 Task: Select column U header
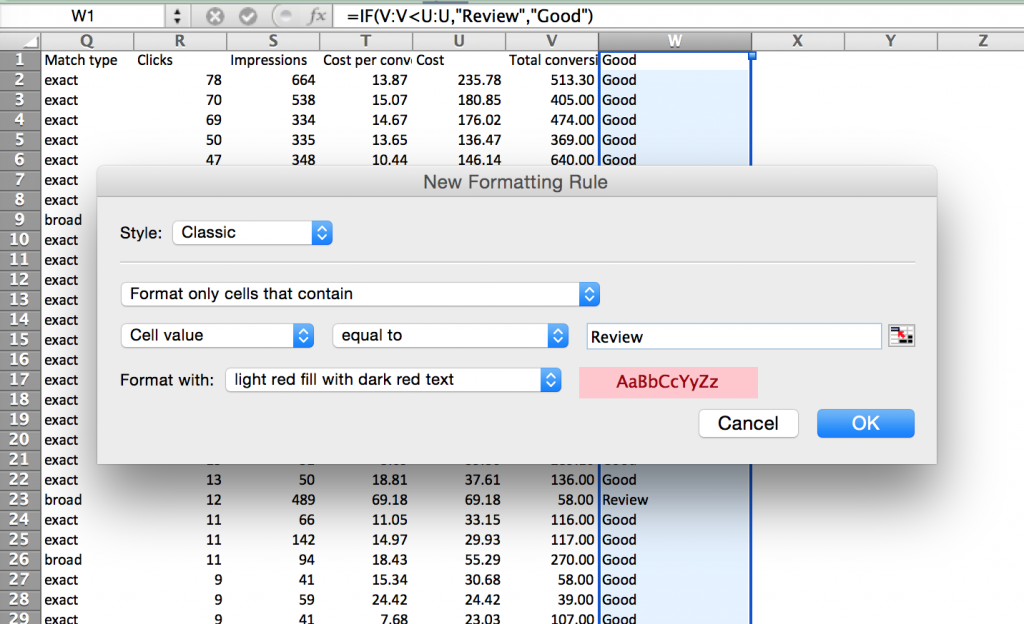click(x=459, y=41)
